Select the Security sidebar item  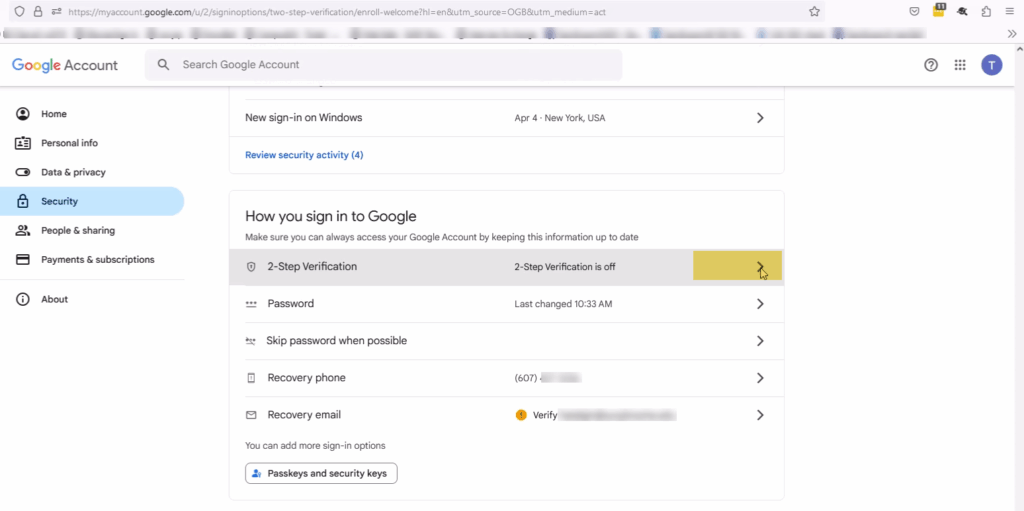92,201
